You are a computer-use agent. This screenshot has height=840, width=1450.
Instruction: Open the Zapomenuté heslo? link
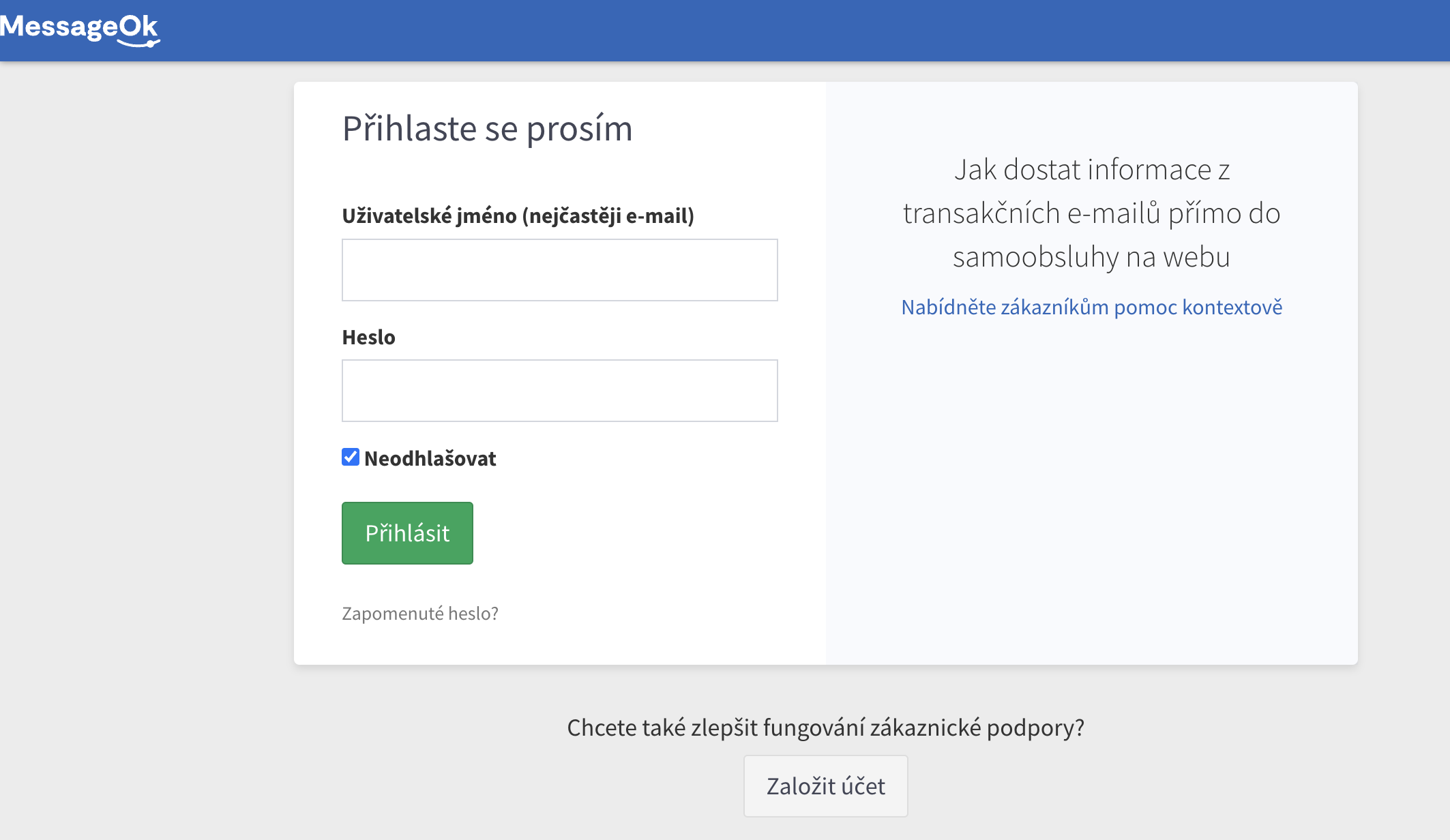[419, 614]
